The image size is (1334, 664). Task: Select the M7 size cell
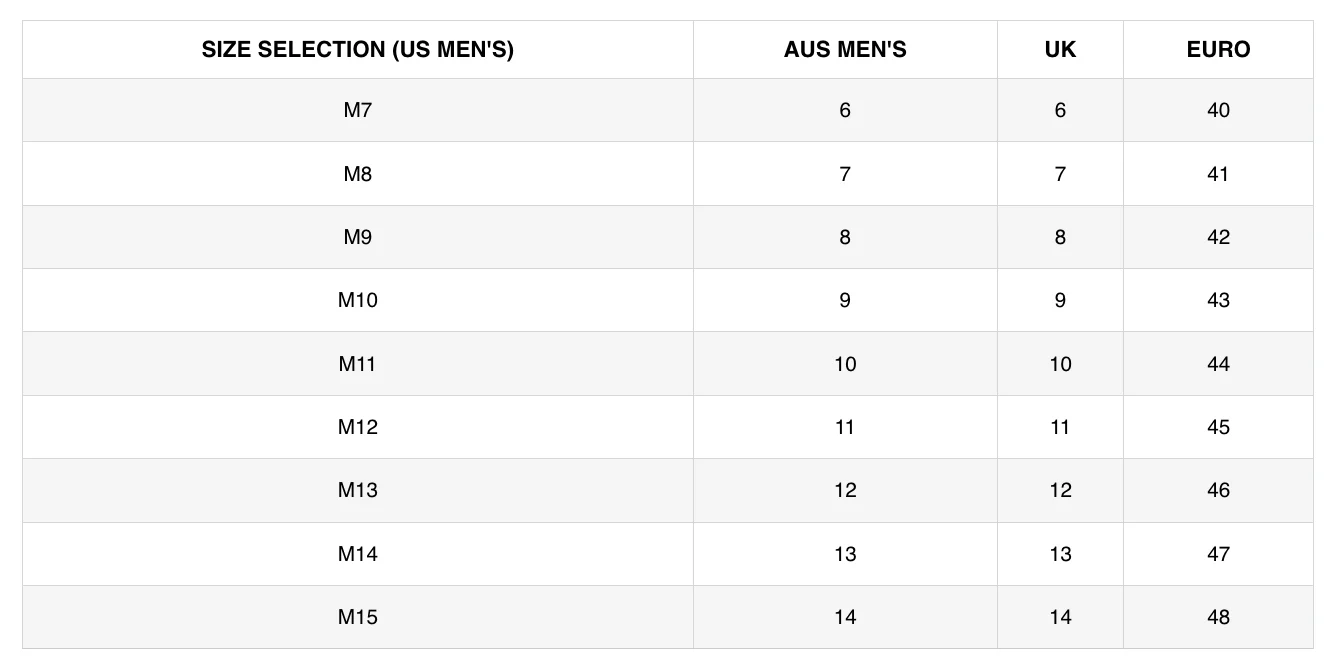pos(357,110)
